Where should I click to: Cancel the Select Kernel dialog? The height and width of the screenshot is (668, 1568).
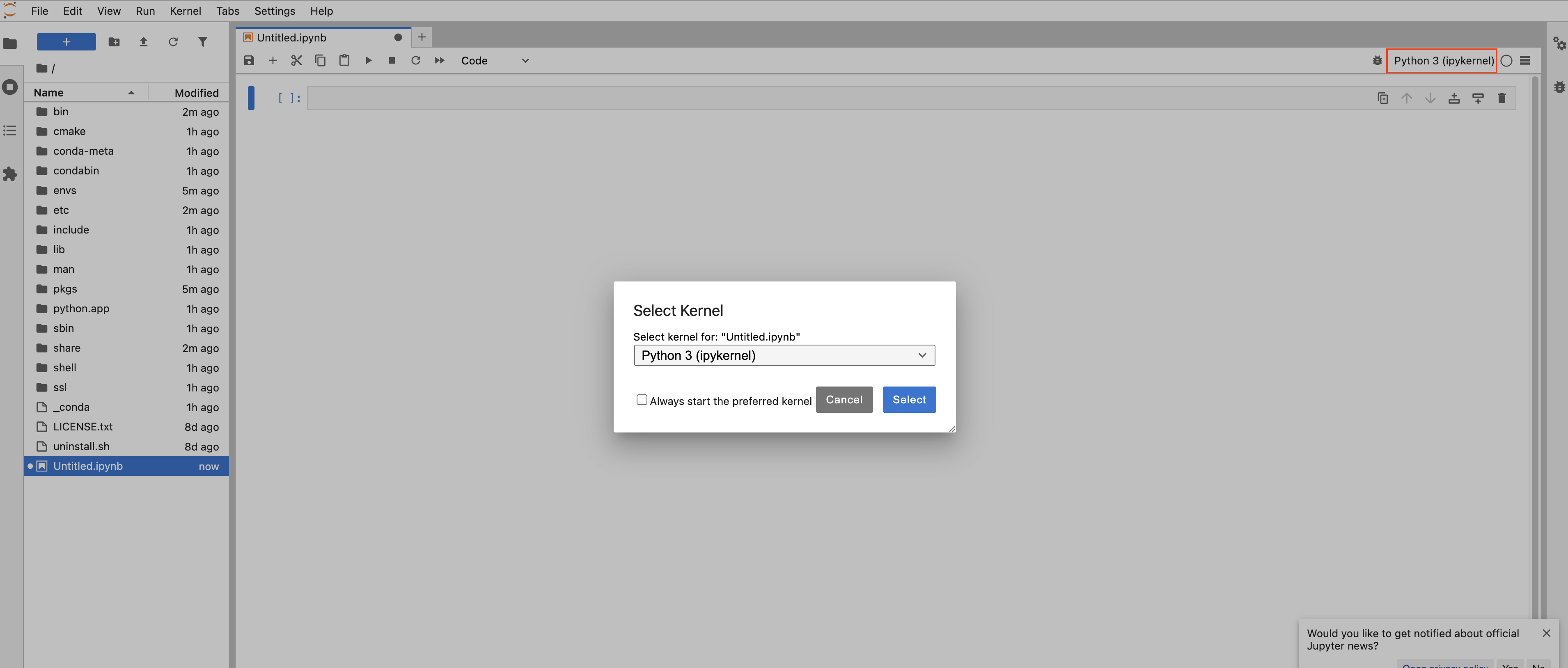tap(844, 400)
